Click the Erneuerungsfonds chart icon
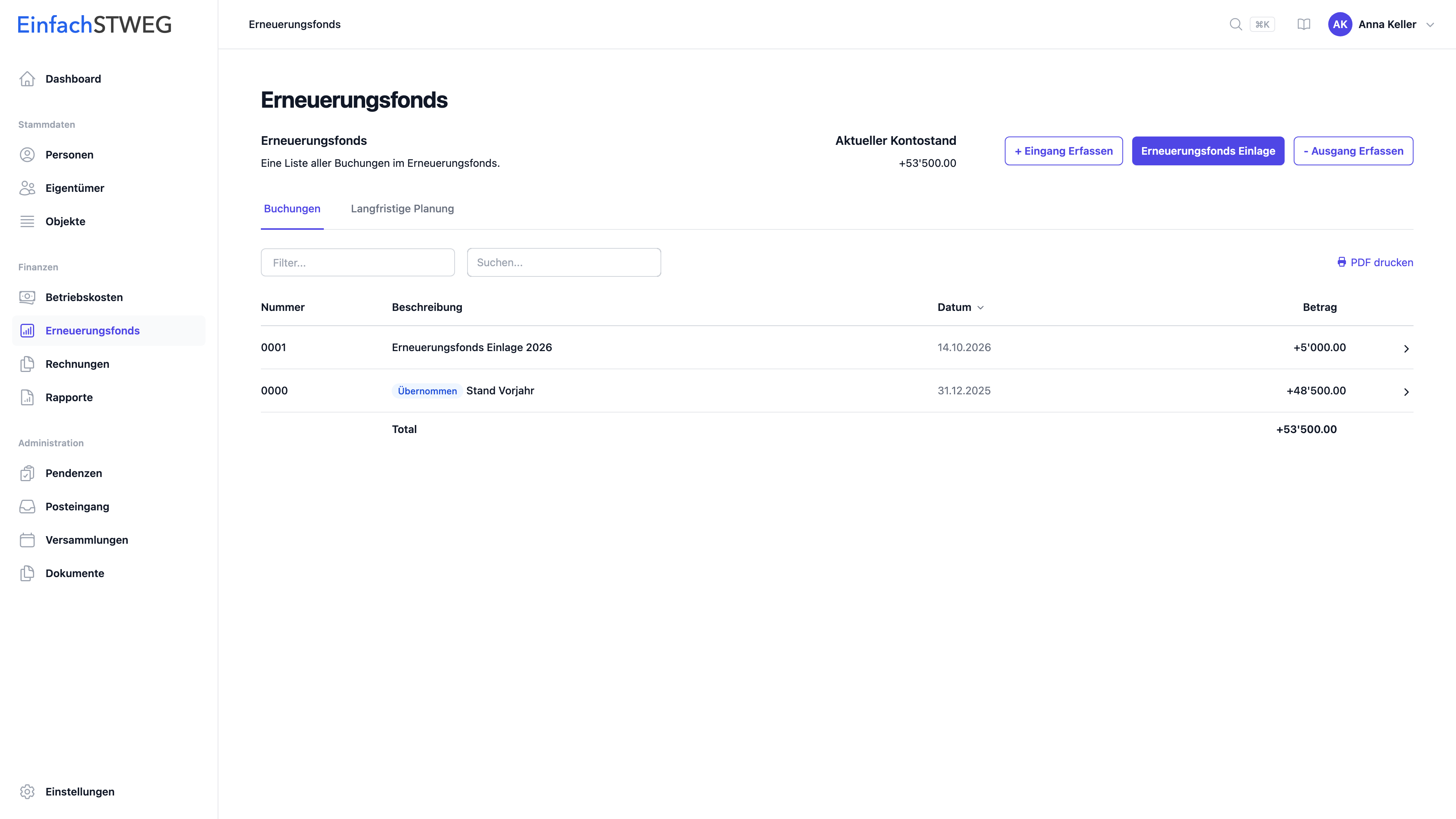The height and width of the screenshot is (819, 1456). click(27, 331)
